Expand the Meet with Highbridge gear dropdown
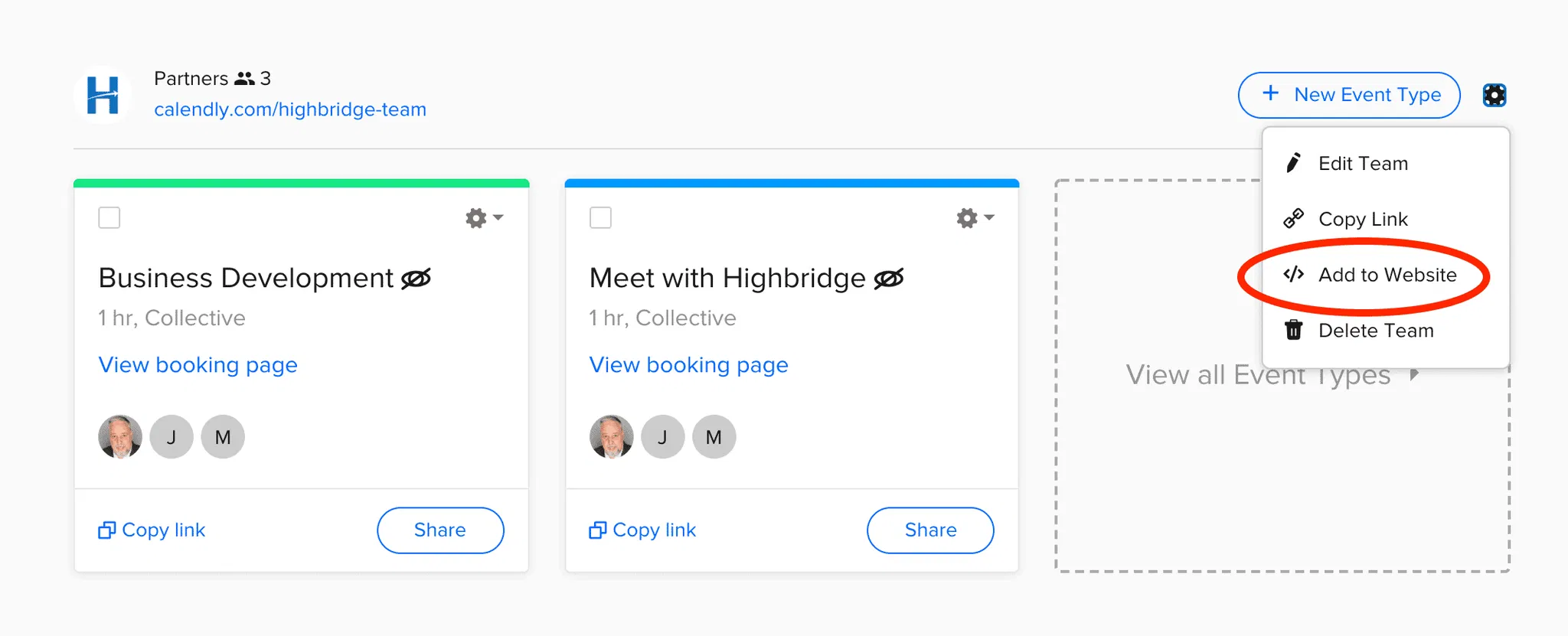 (x=975, y=218)
